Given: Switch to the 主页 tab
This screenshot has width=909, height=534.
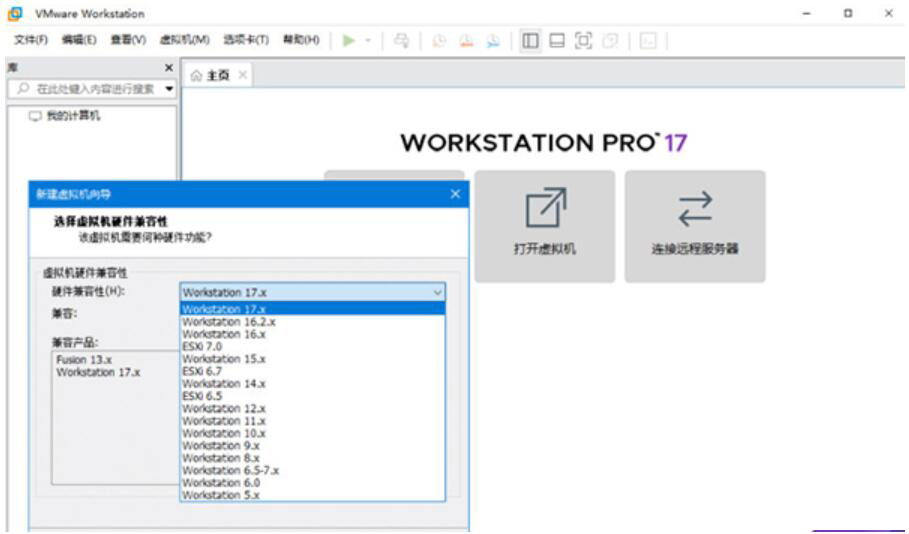Looking at the screenshot, I should point(218,75).
